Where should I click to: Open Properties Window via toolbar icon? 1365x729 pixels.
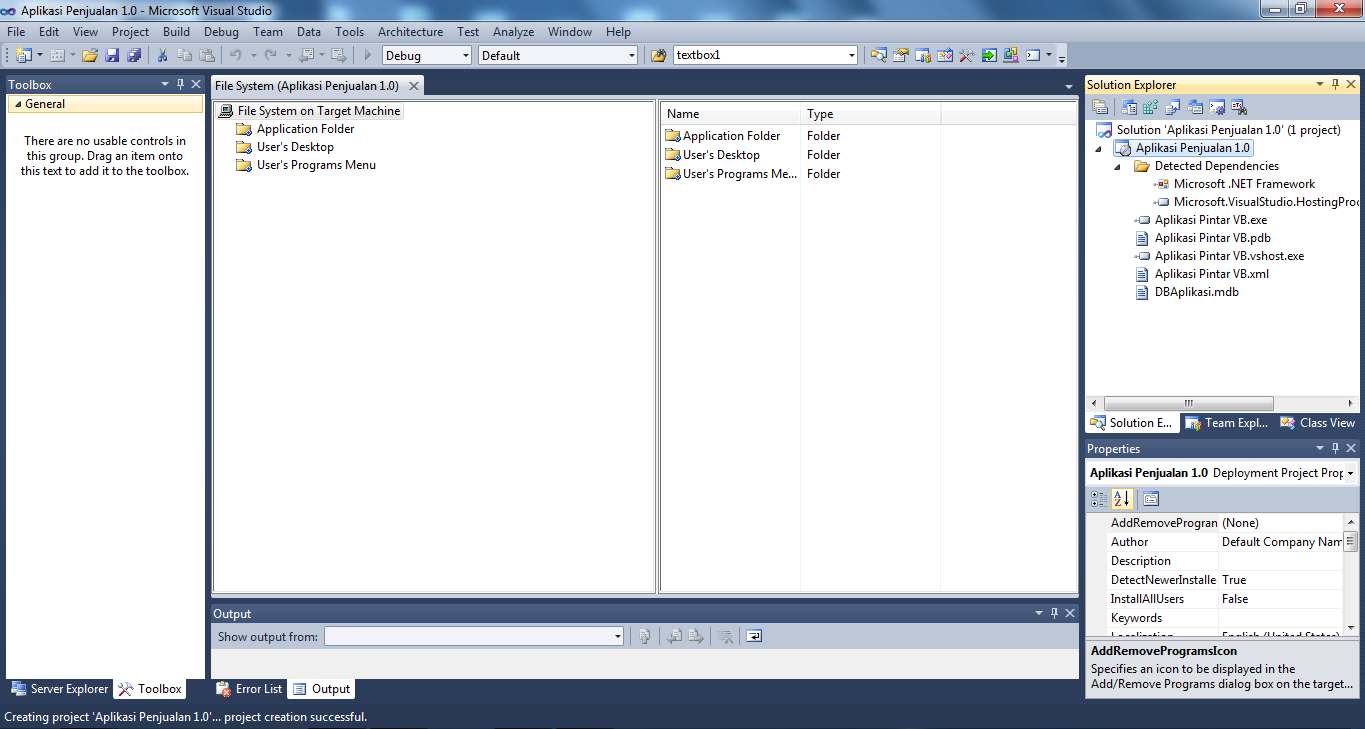(x=901, y=56)
